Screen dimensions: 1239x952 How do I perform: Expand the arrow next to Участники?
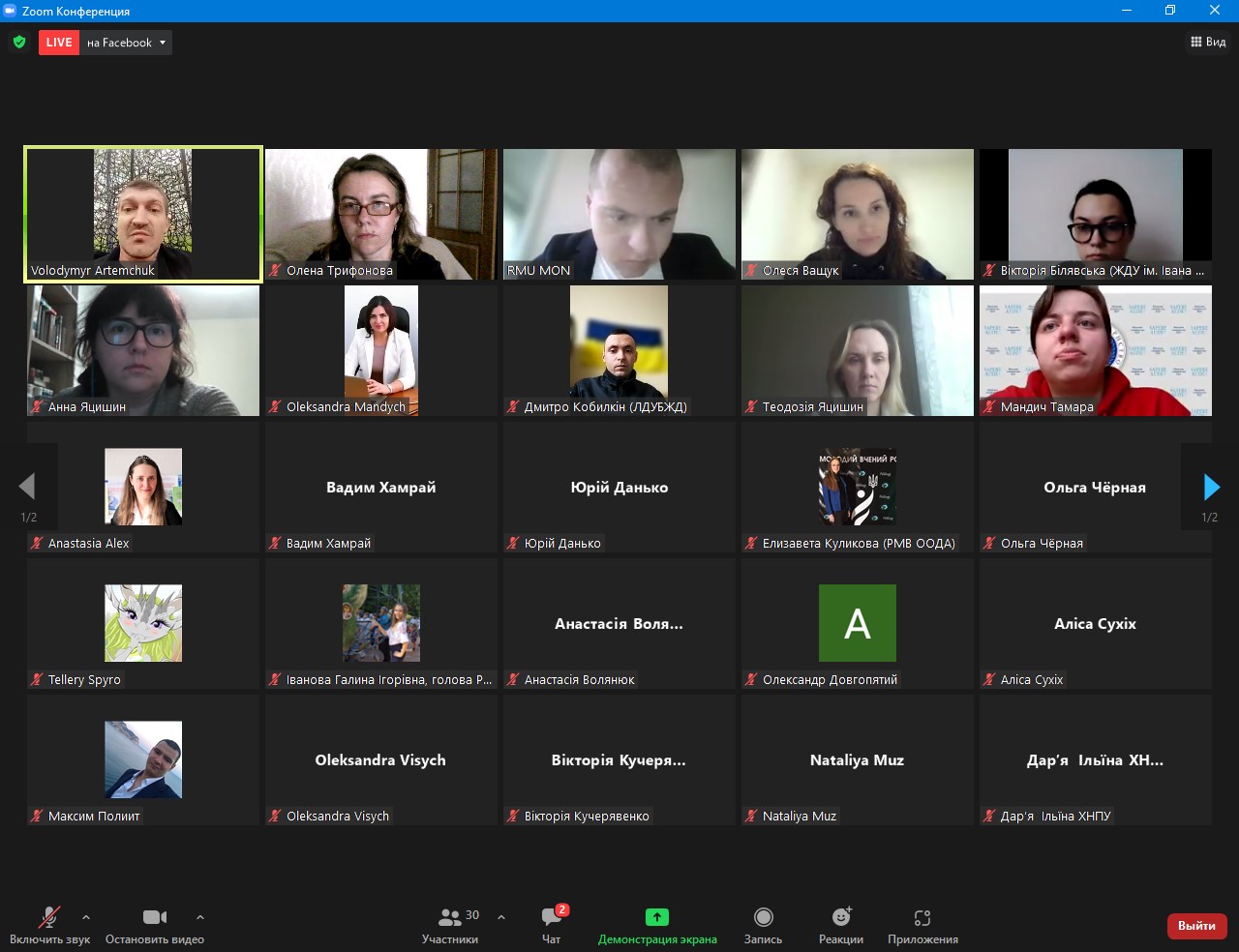tap(501, 917)
